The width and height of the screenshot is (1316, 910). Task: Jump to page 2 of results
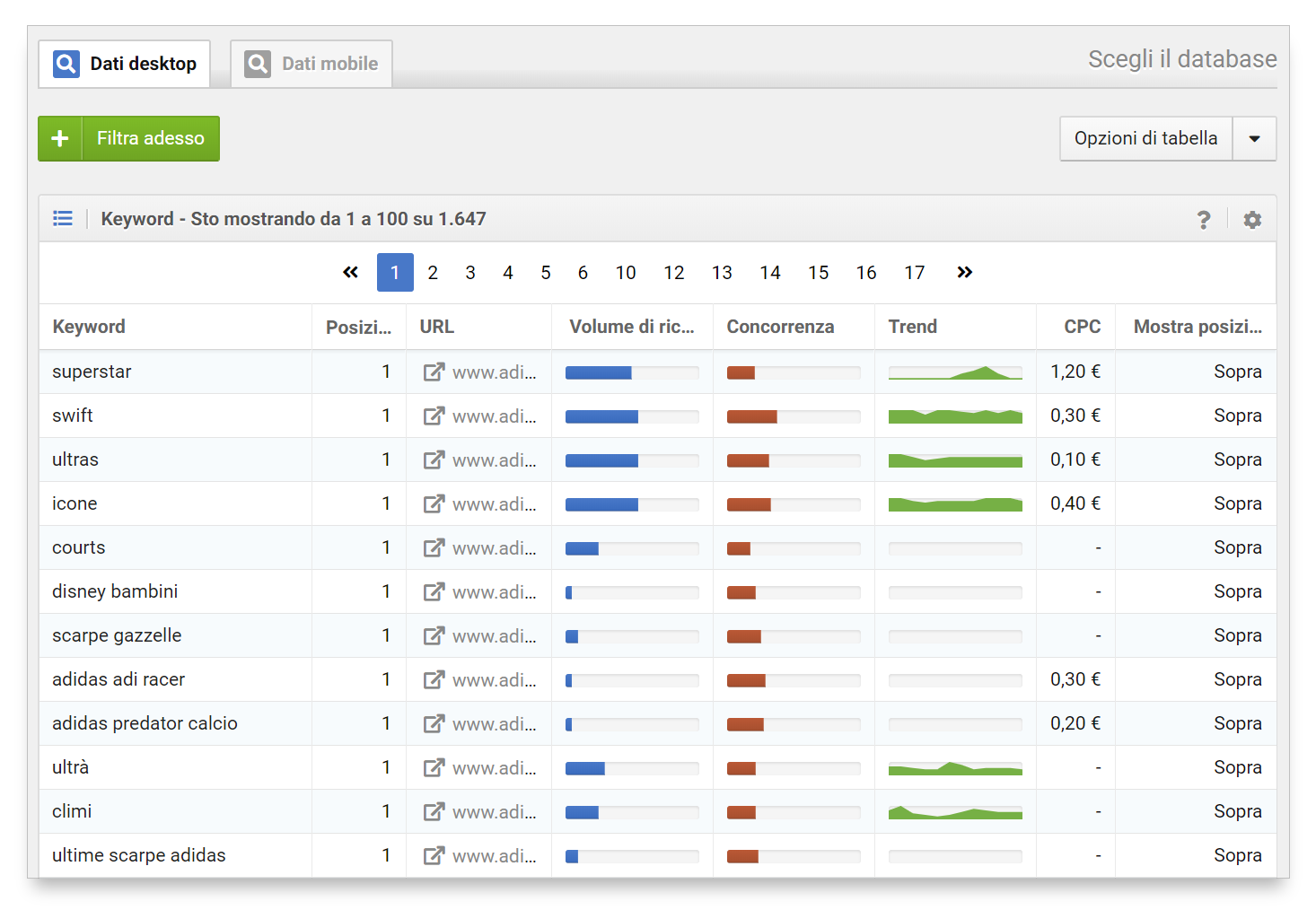tap(433, 273)
